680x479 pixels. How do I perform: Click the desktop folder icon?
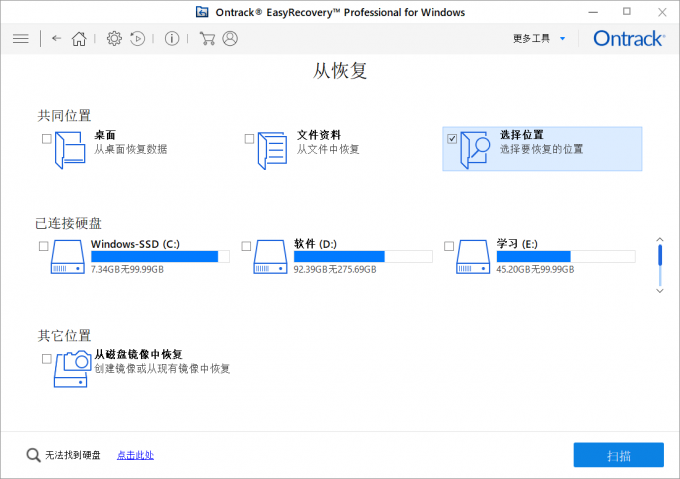click(70, 150)
